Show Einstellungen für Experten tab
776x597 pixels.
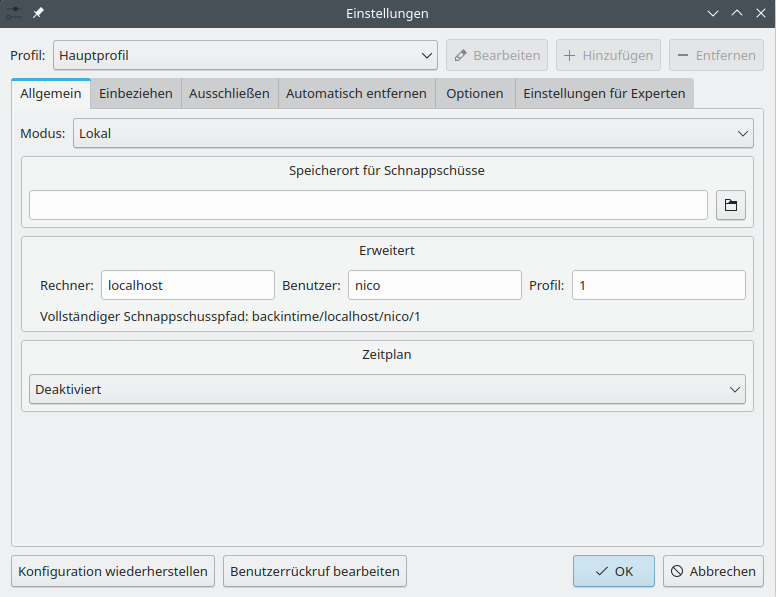(604, 94)
